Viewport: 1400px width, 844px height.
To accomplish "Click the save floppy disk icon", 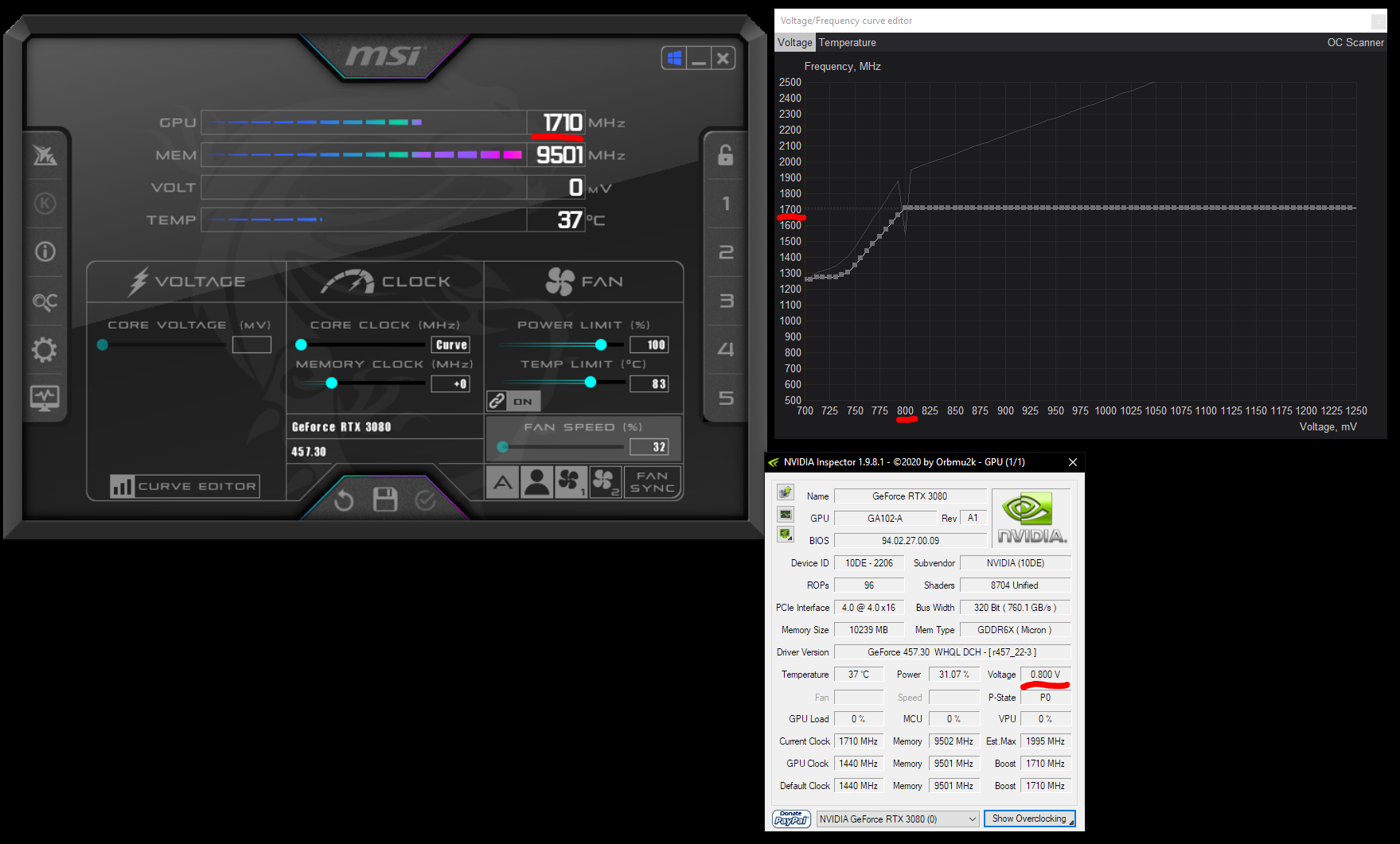I will coord(385,500).
